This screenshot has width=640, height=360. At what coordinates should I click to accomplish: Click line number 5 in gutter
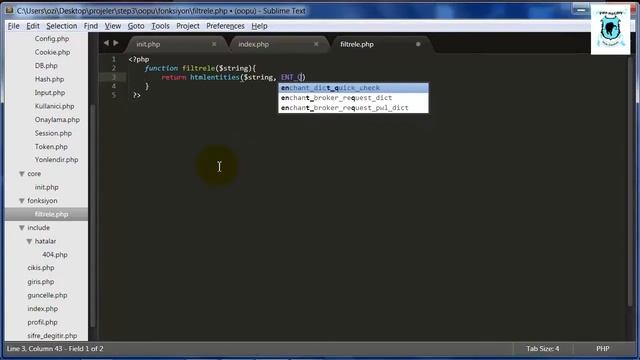[x=114, y=95]
